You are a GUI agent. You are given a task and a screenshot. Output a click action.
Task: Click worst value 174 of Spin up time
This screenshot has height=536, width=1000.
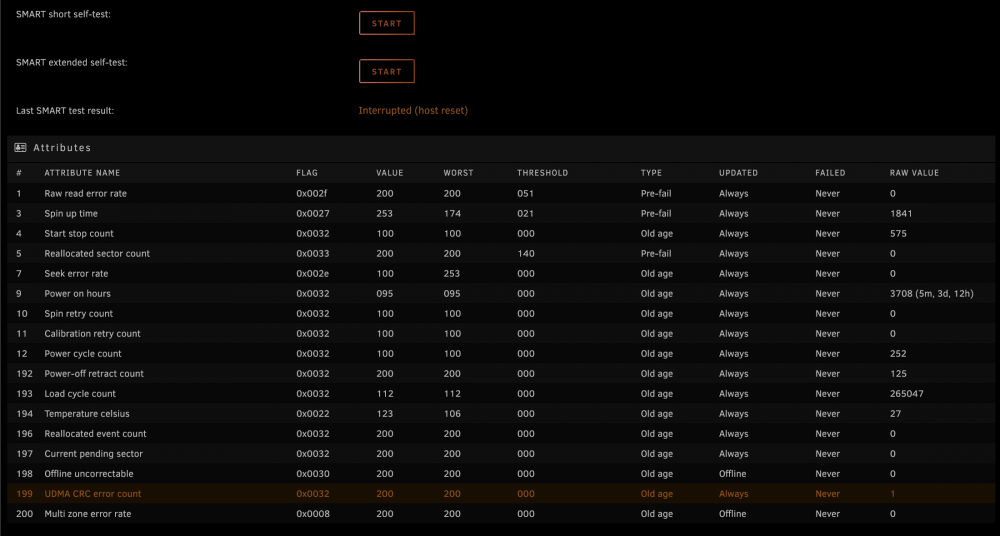pyautogui.click(x=452, y=213)
